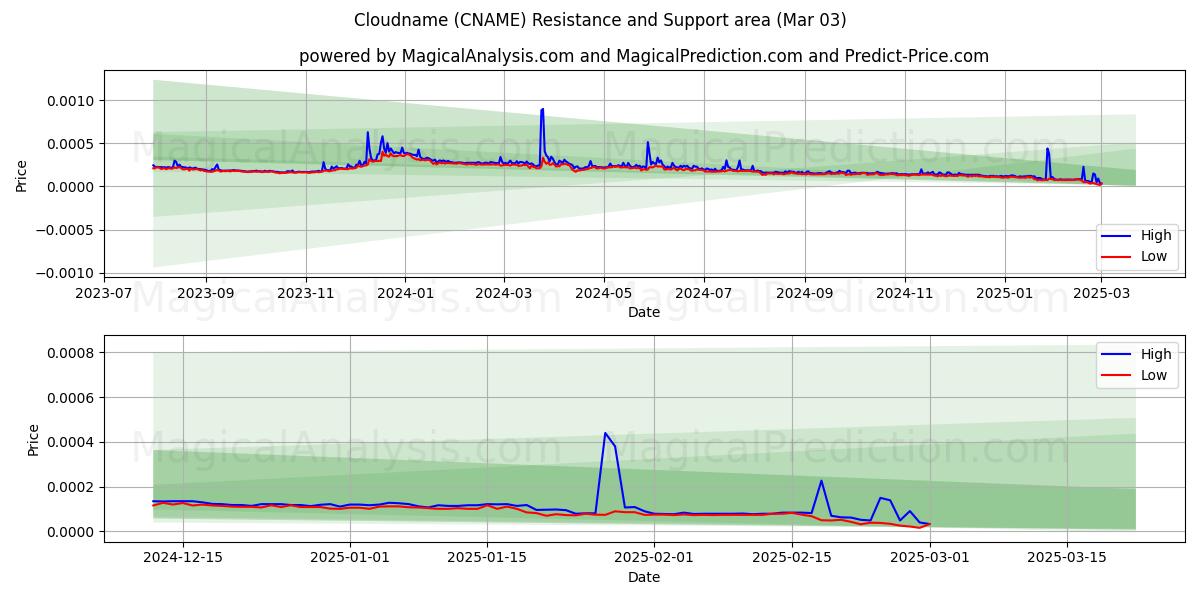Click 'Low' in the upper chart legend
Screen dimensions: 1200x600
(x=1155, y=256)
